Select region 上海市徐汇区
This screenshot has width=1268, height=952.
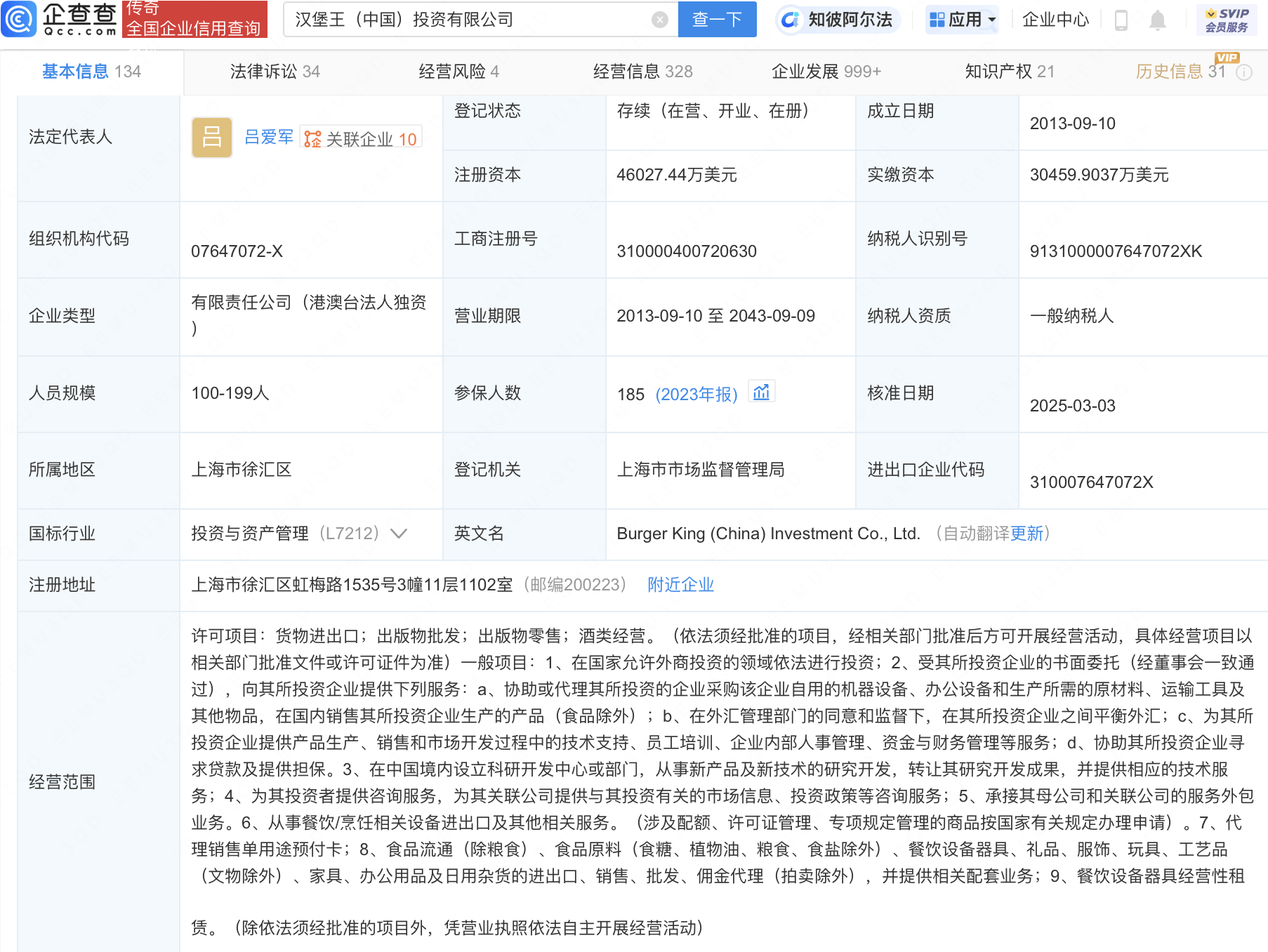click(241, 470)
